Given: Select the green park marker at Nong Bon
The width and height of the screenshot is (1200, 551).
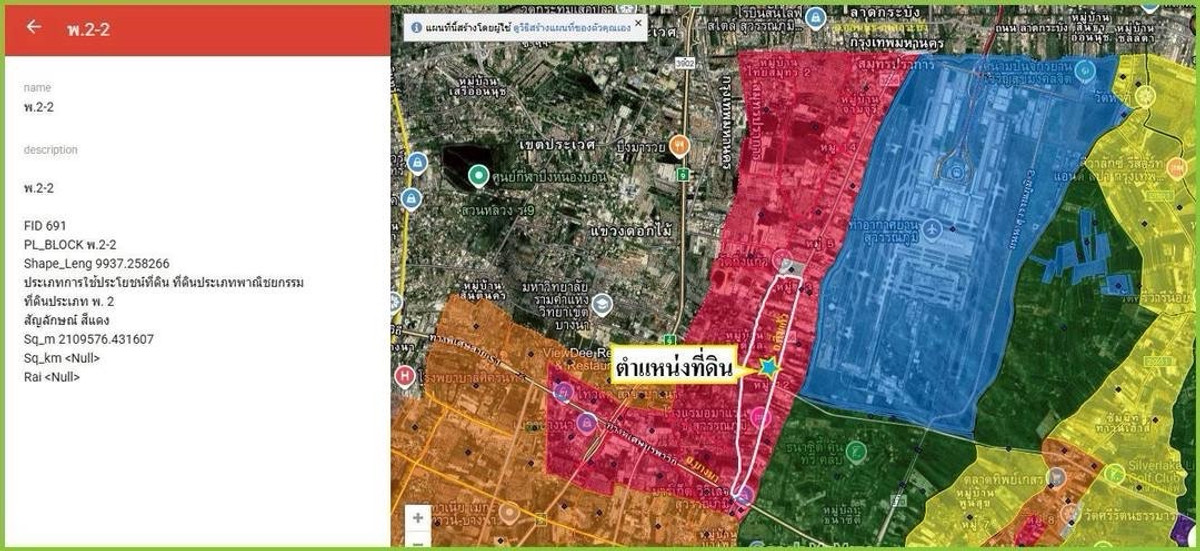Looking at the screenshot, I should click(479, 177).
